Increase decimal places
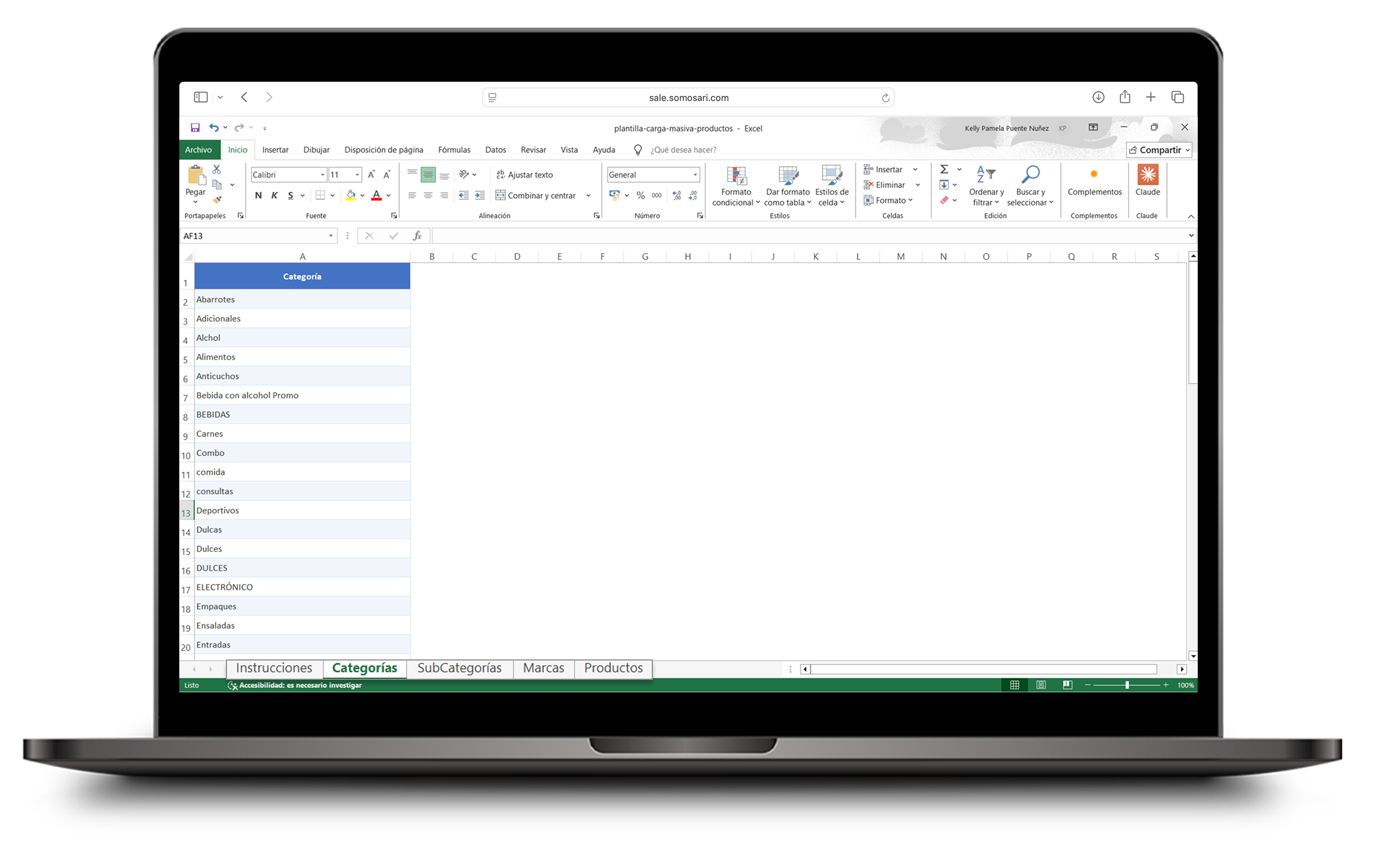The image size is (1400, 858). pyautogui.click(x=677, y=196)
